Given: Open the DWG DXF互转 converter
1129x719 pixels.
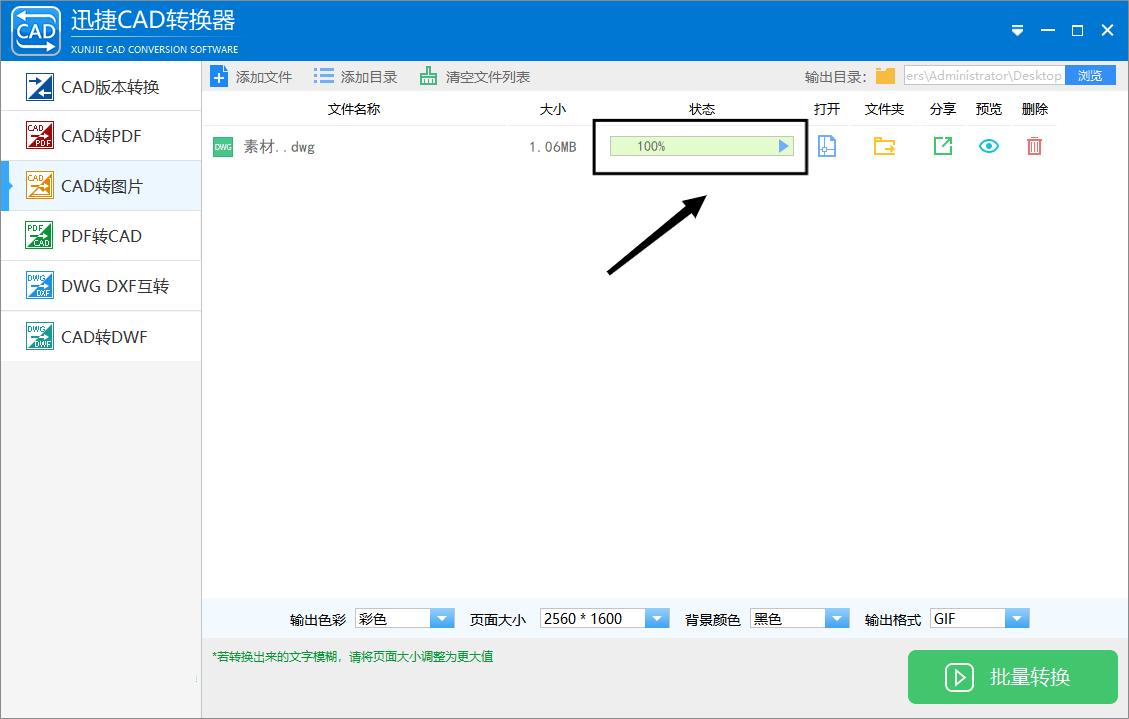Looking at the screenshot, I should coord(100,285).
